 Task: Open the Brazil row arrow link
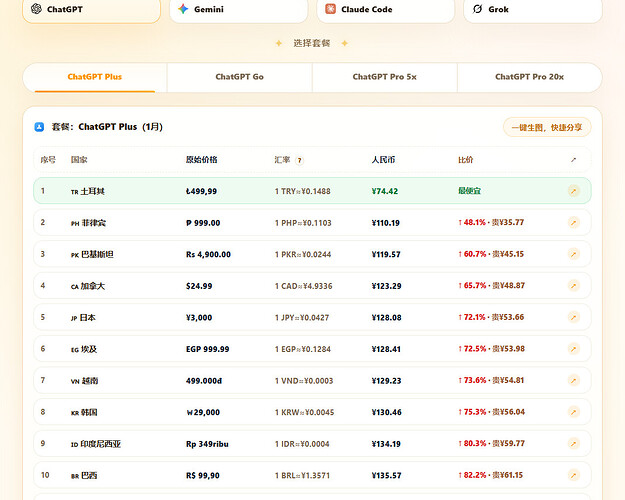click(x=573, y=475)
